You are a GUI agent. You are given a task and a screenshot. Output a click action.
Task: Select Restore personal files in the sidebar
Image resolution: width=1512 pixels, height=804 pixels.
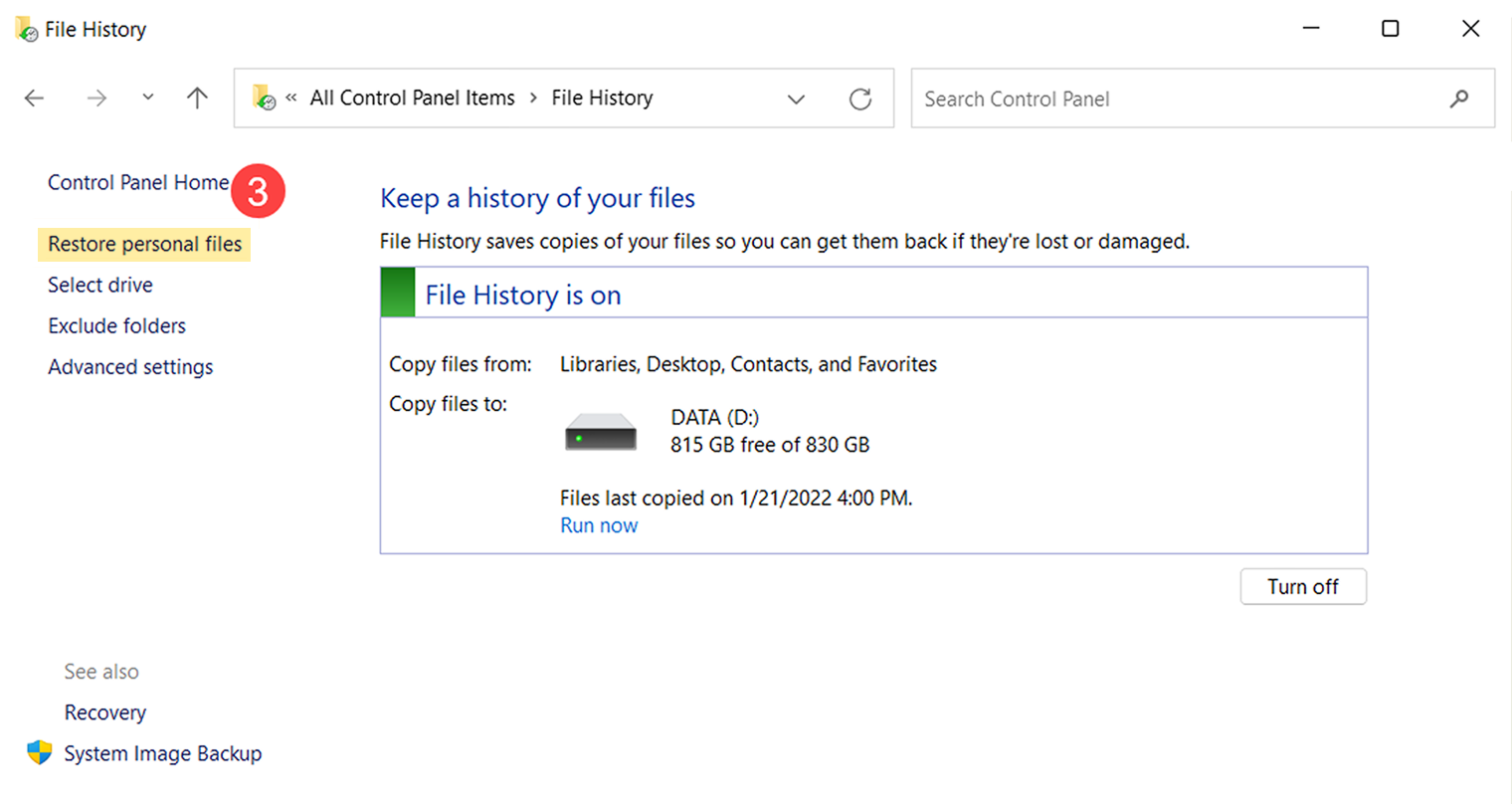point(143,244)
